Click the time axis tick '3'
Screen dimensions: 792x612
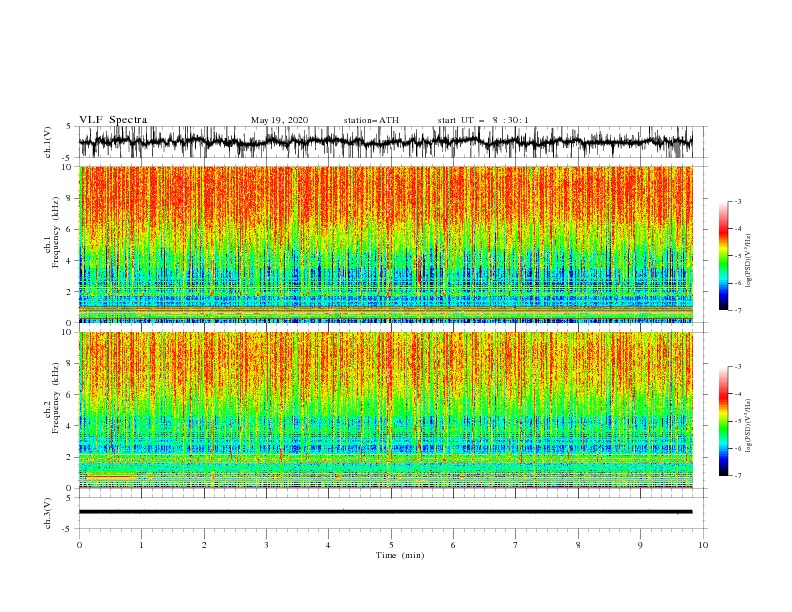pyautogui.click(x=266, y=545)
